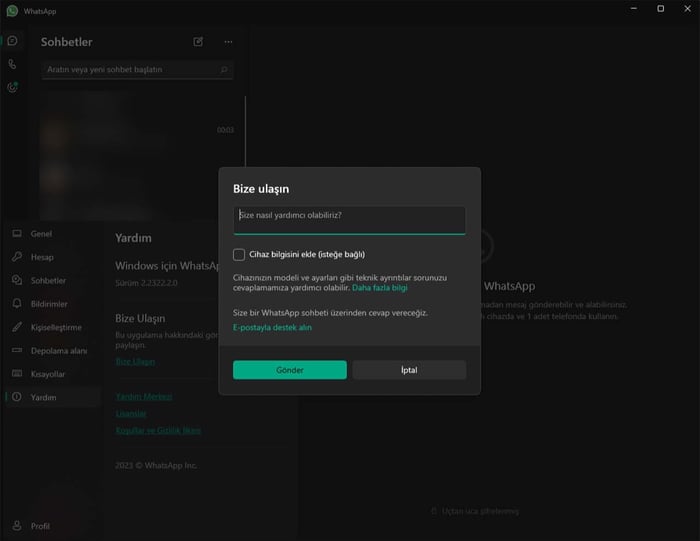700x541 pixels.
Task: Click the 2023 © WhatsApp Inc. text
Action: tap(156, 466)
